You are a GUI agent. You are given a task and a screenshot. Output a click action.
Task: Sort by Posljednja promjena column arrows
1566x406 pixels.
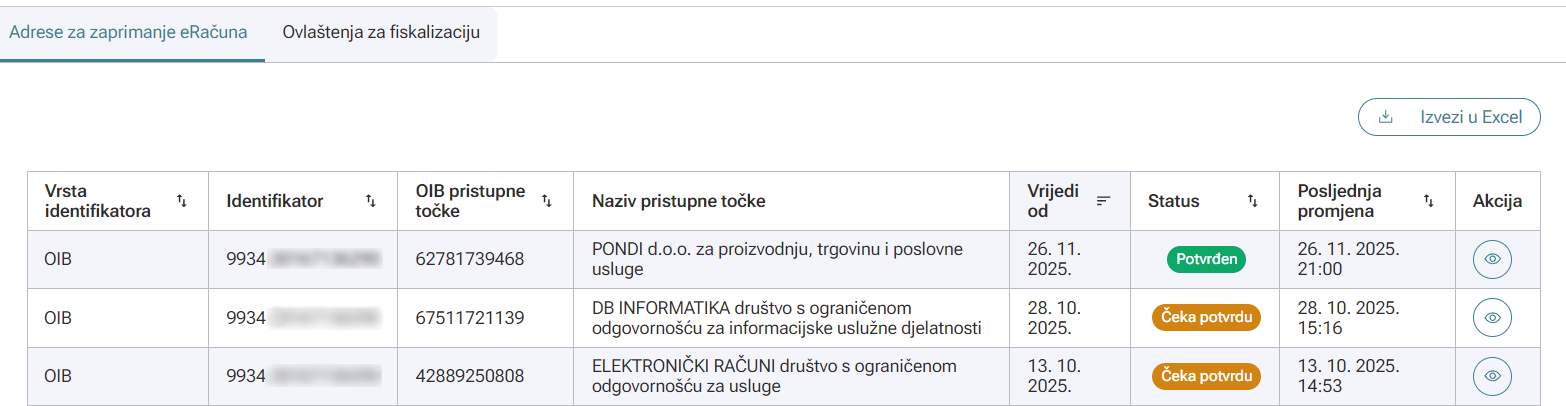[1428, 201]
